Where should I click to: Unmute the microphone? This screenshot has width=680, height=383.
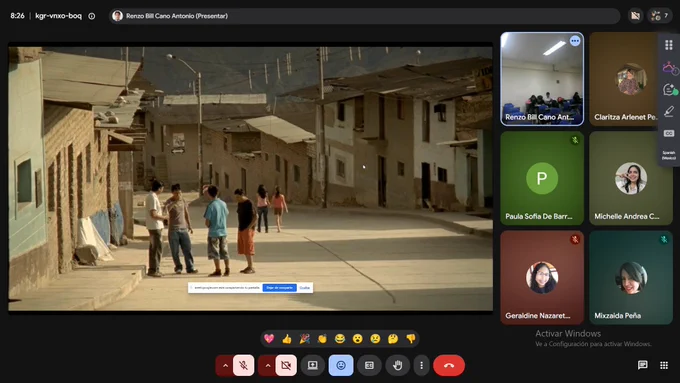coord(244,366)
